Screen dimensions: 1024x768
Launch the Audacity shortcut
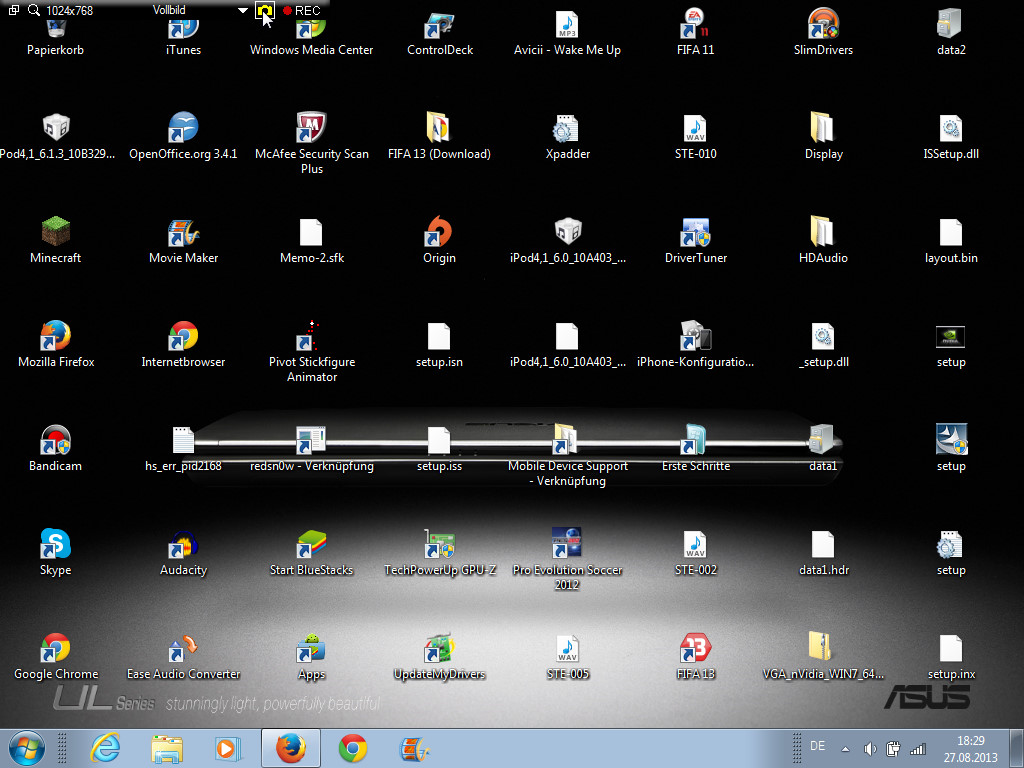(x=184, y=552)
